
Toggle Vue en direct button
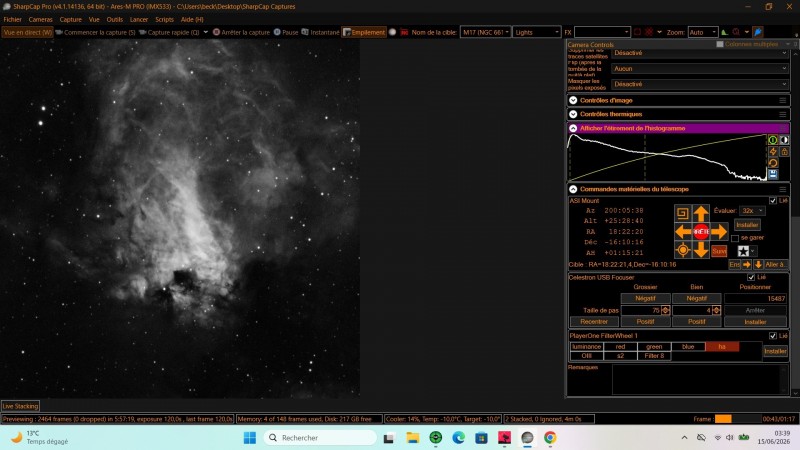coord(28,32)
